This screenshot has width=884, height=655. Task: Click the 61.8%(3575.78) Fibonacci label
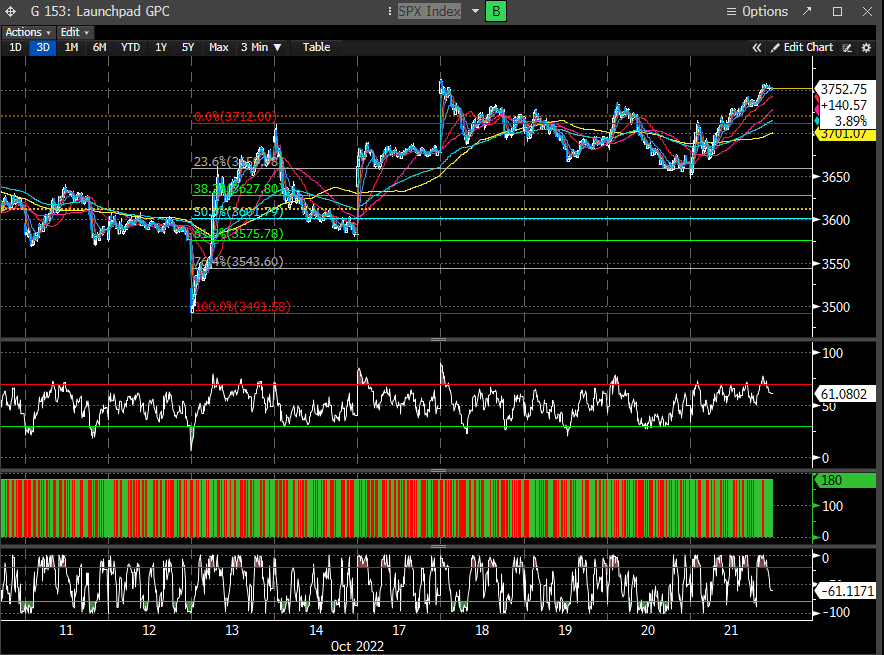click(x=238, y=233)
